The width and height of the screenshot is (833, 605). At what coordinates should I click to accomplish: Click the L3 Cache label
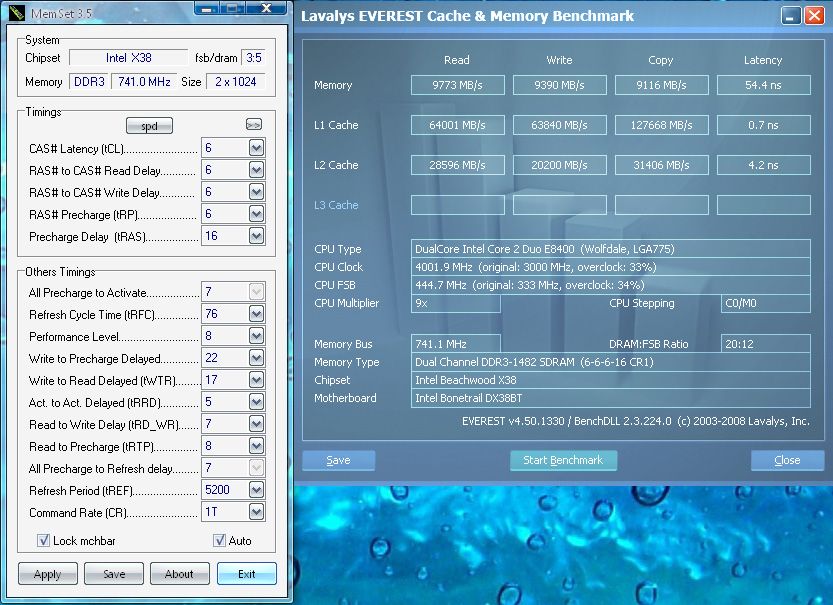(336, 205)
